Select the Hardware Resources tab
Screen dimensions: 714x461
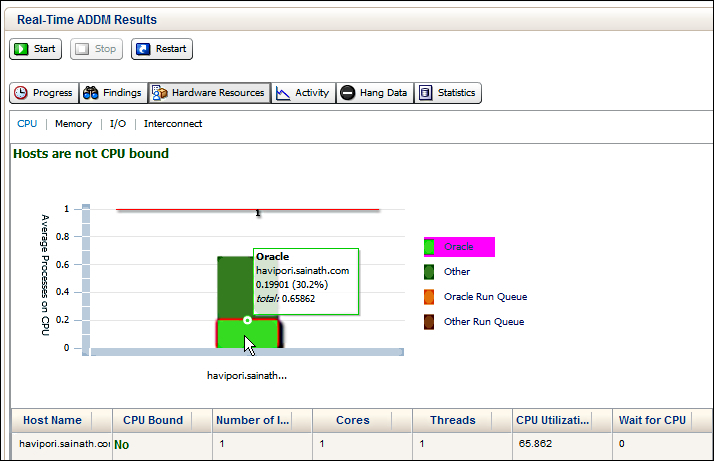coord(209,93)
